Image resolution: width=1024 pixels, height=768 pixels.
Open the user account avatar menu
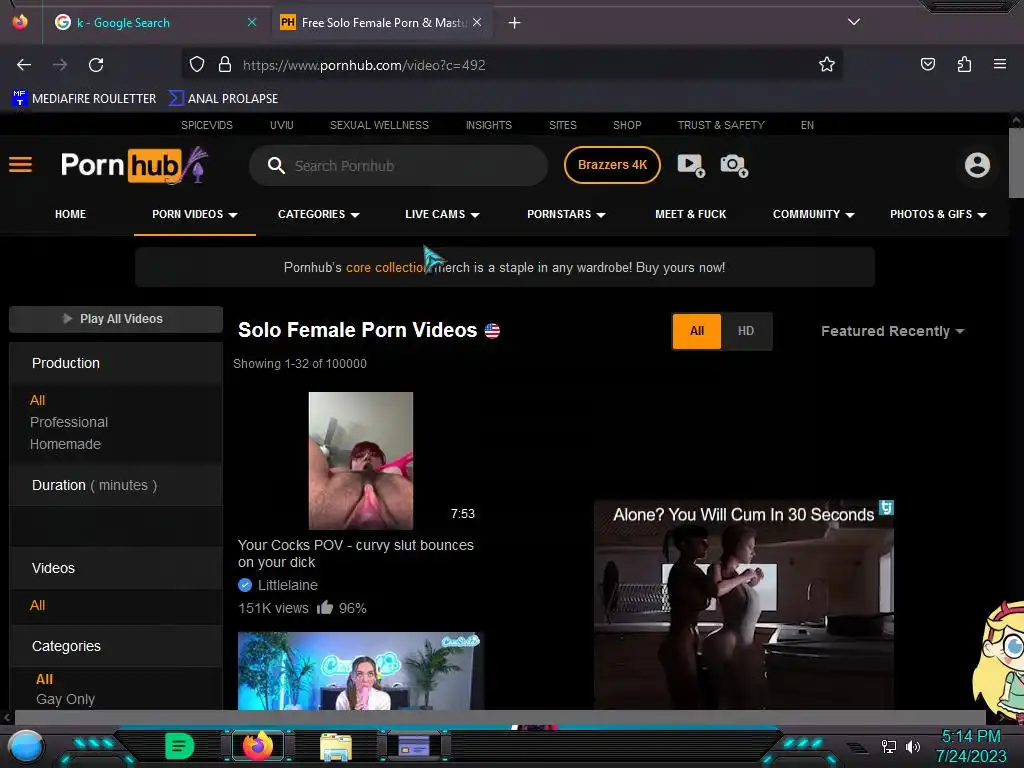tap(977, 165)
